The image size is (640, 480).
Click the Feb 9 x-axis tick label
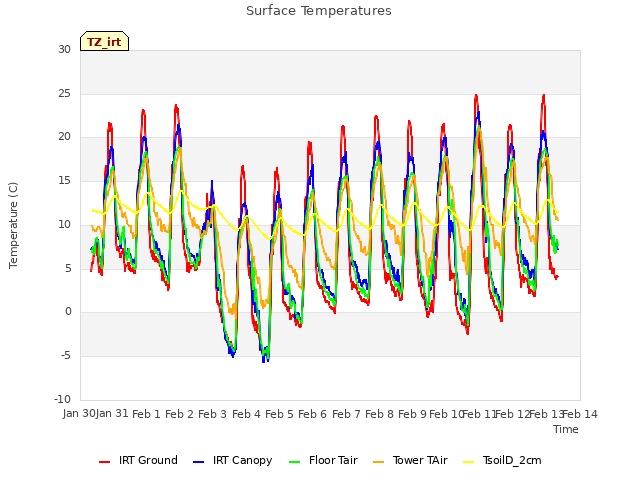tap(412, 414)
